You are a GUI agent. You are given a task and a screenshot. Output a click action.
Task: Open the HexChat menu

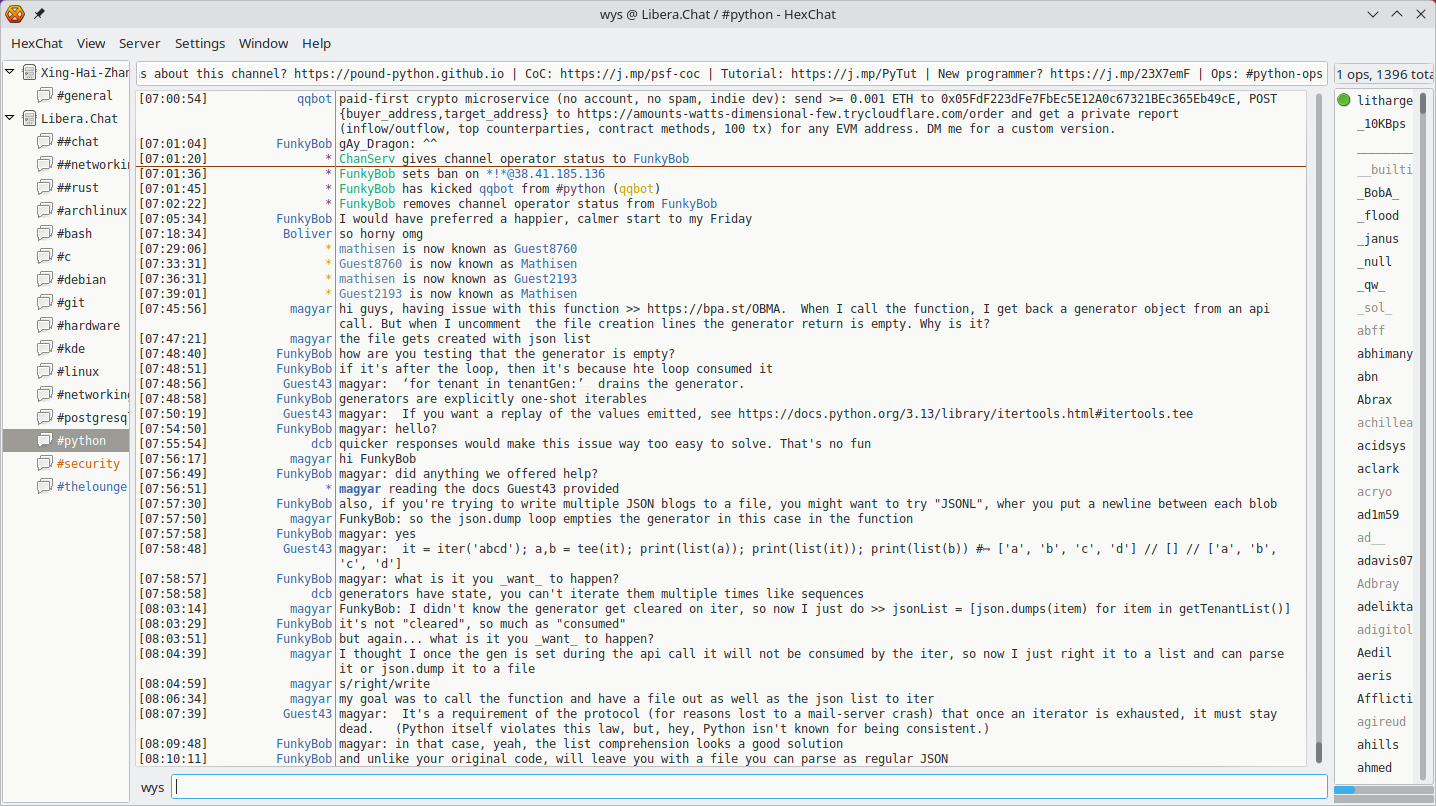click(x=37, y=43)
